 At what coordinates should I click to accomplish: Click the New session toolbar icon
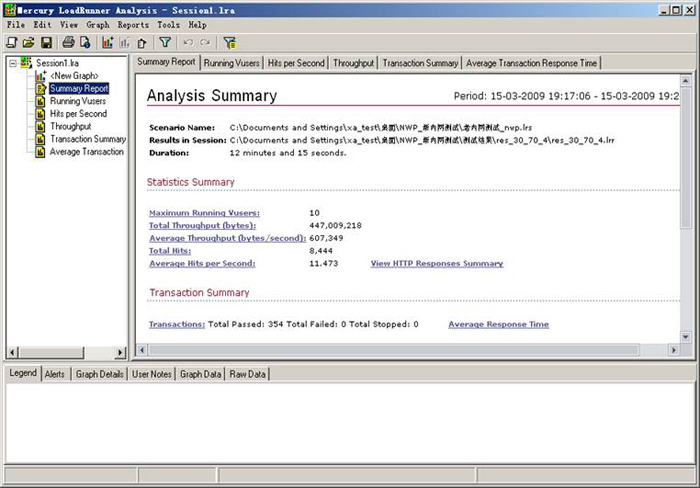point(12,42)
